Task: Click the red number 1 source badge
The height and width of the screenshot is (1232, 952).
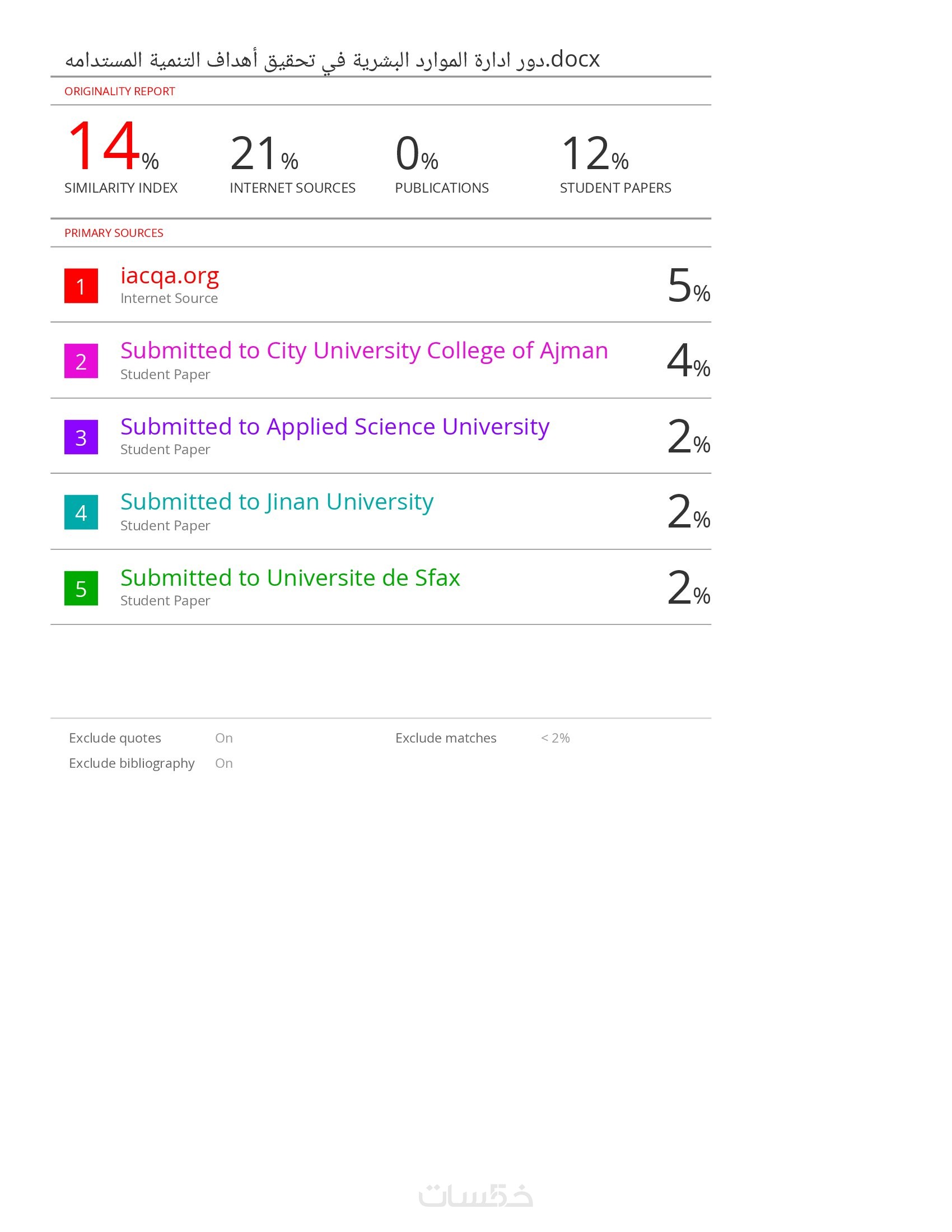Action: [x=81, y=286]
